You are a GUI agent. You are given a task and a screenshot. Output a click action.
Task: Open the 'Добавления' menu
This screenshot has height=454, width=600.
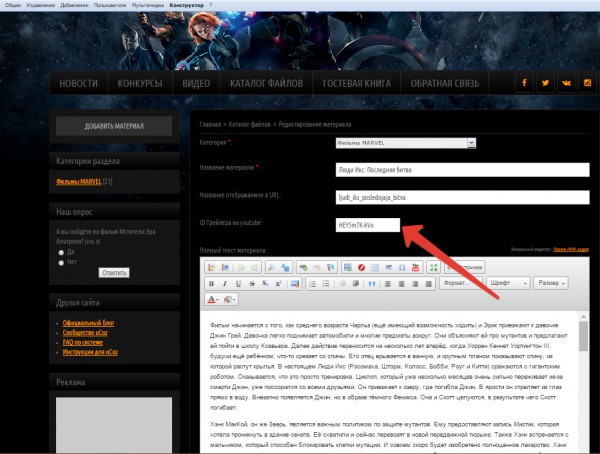tap(74, 5)
